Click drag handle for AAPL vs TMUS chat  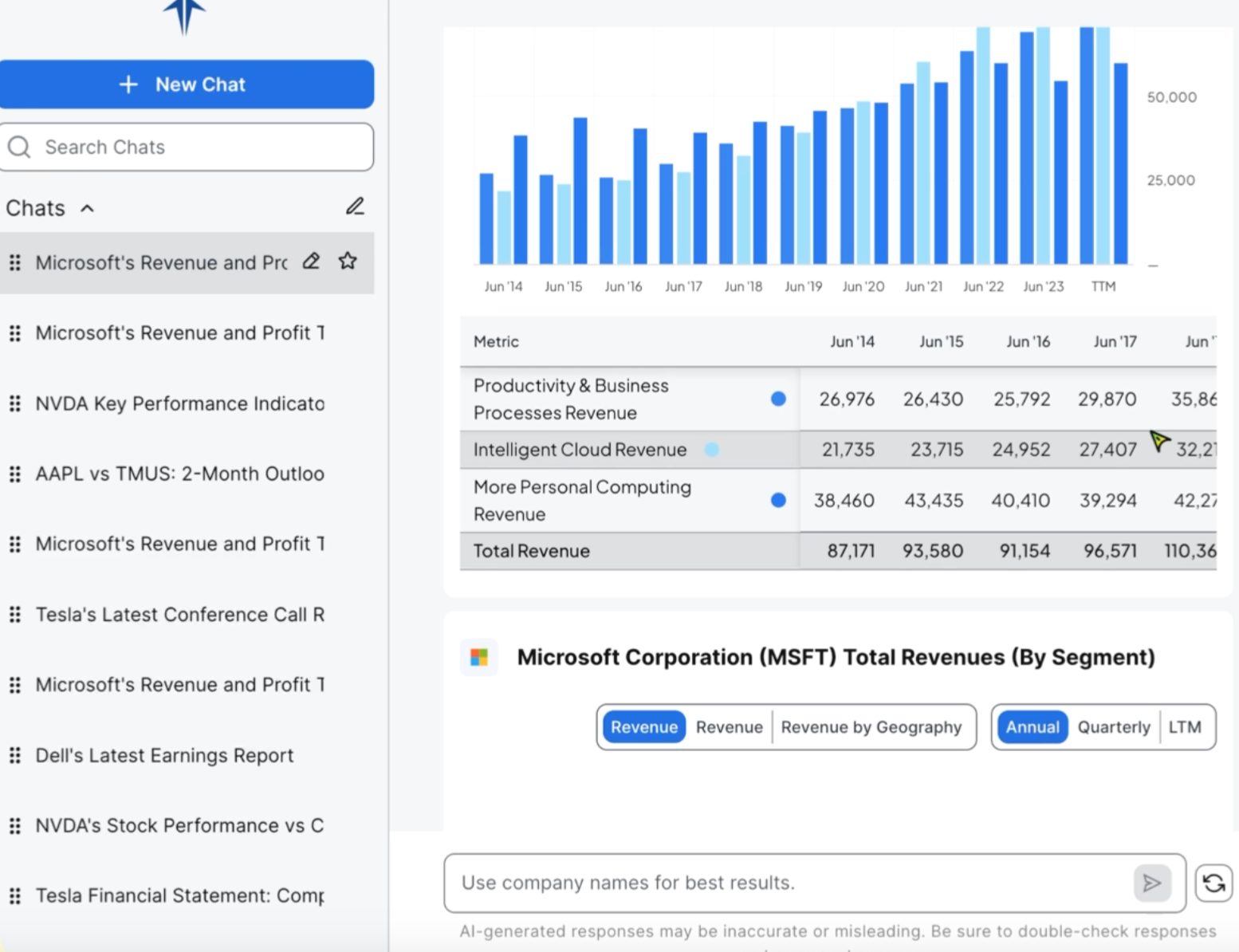point(14,474)
